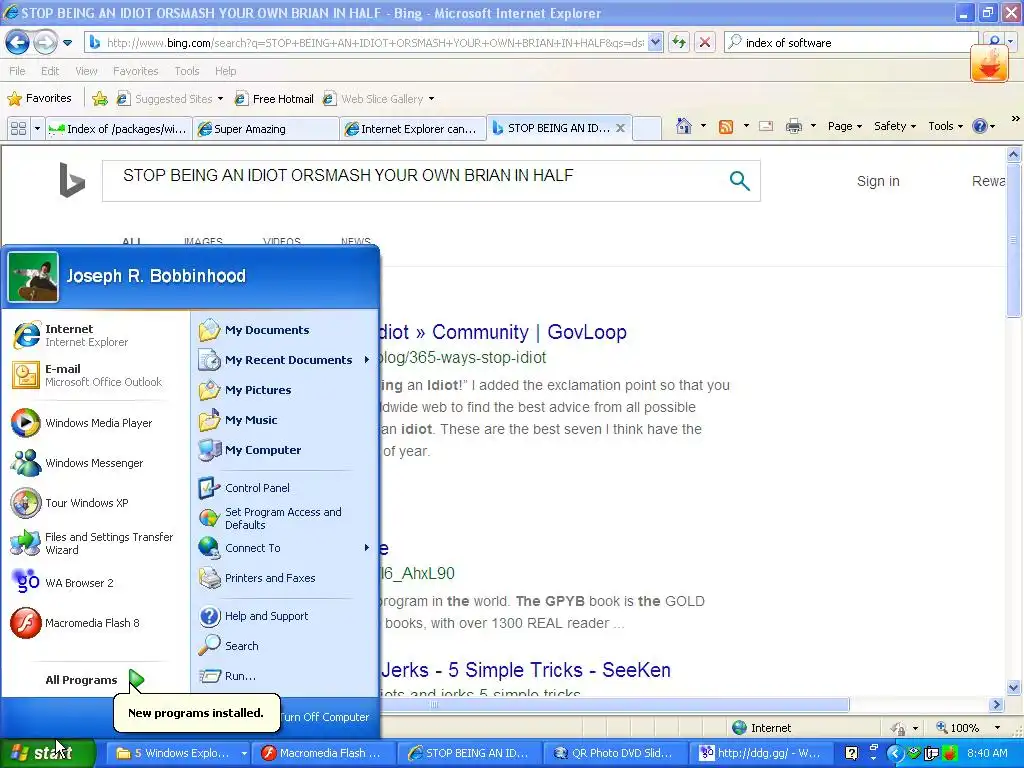Click the address bar URL field
Screen dimensions: 1024x768
pos(375,42)
